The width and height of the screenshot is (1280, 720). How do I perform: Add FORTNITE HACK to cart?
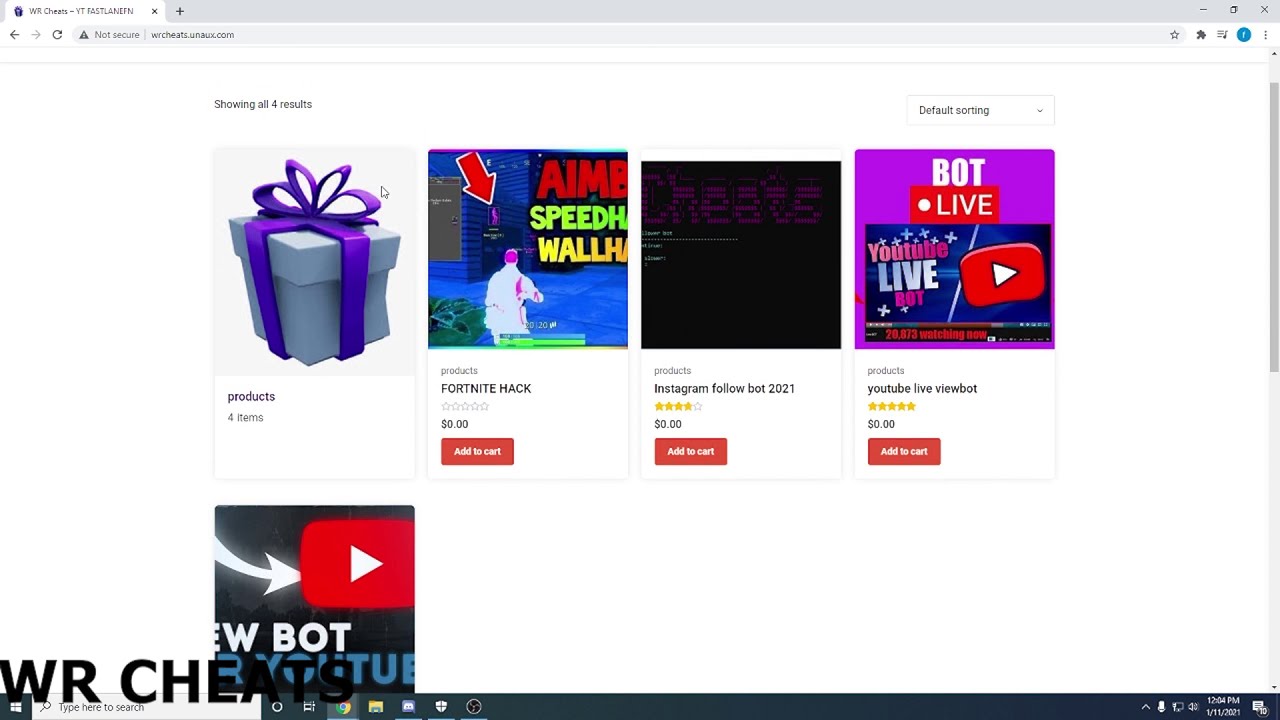[477, 451]
